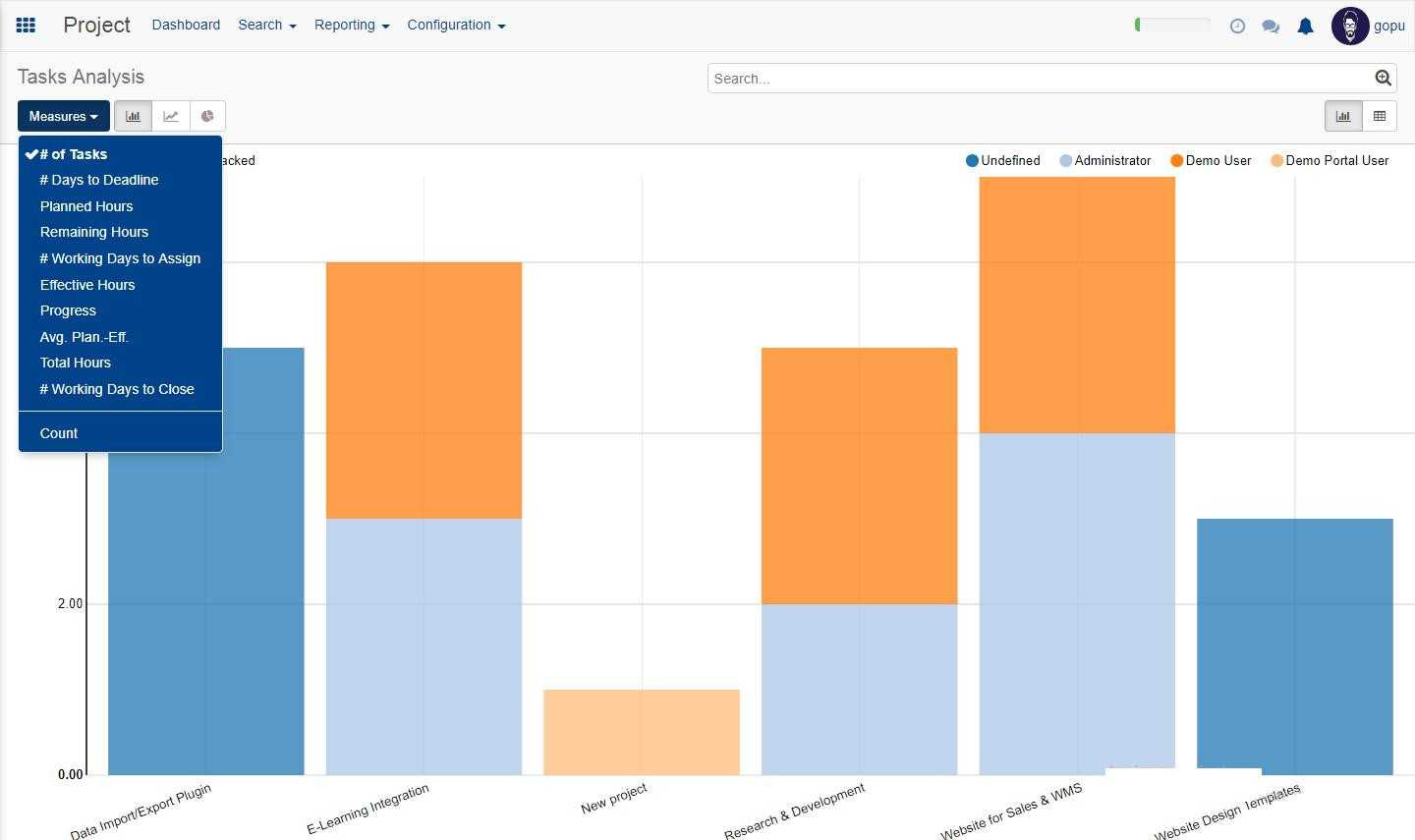Toggle Demo User legend series

pyautogui.click(x=1211, y=160)
